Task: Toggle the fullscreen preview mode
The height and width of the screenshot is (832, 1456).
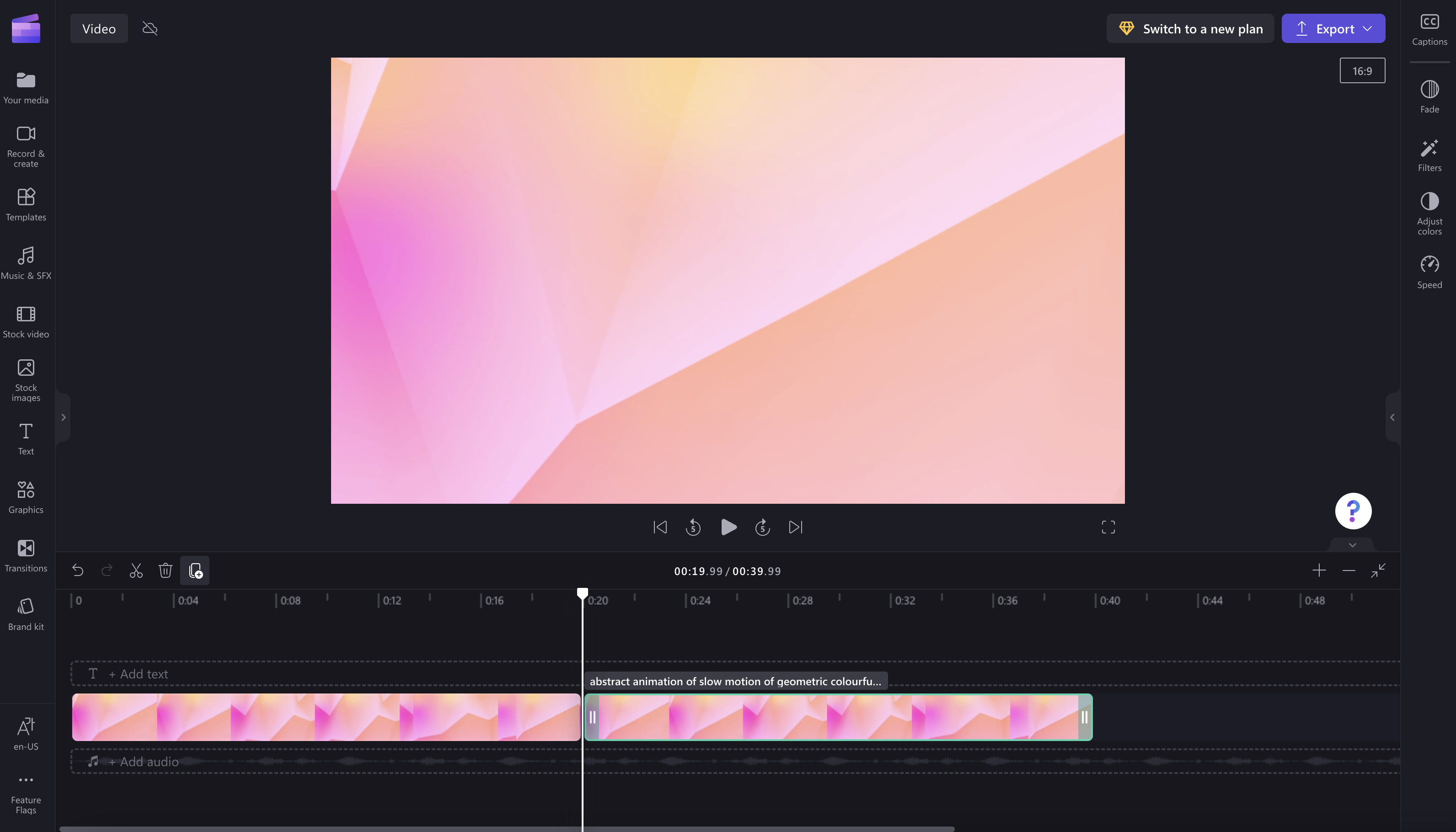Action: pos(1108,527)
